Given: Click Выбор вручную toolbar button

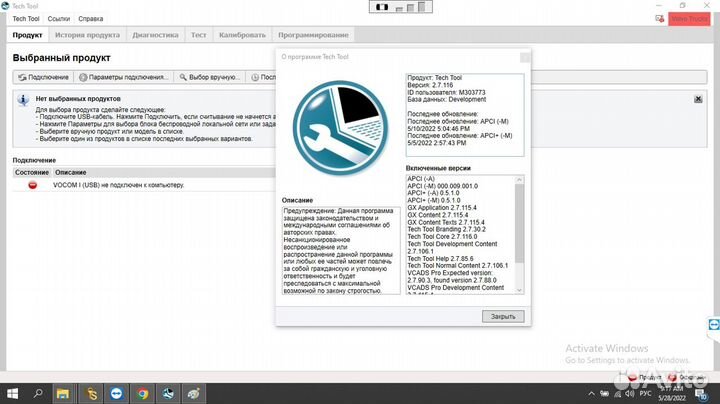Looking at the screenshot, I should coord(210,77).
